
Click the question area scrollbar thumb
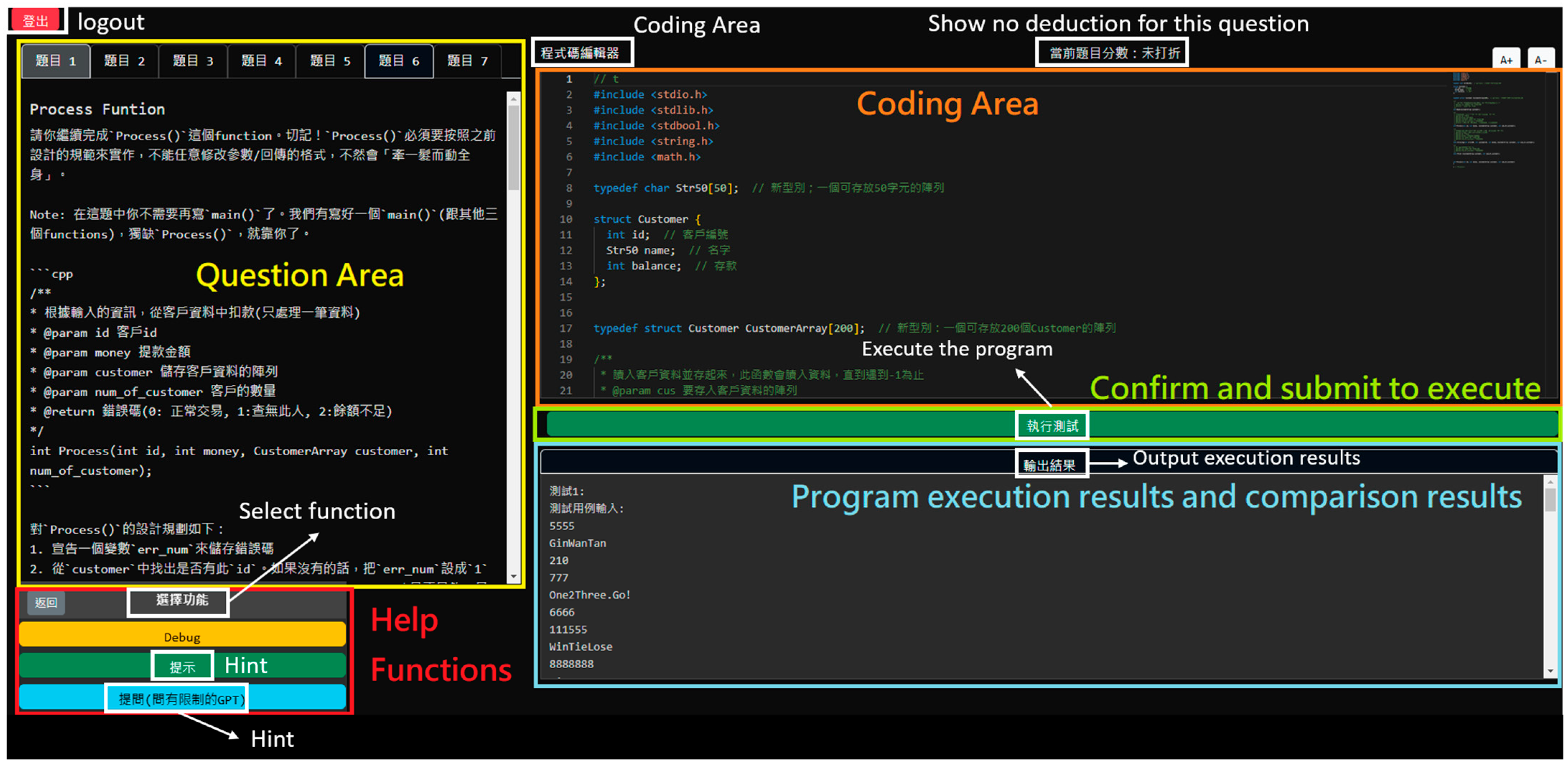tap(513, 148)
